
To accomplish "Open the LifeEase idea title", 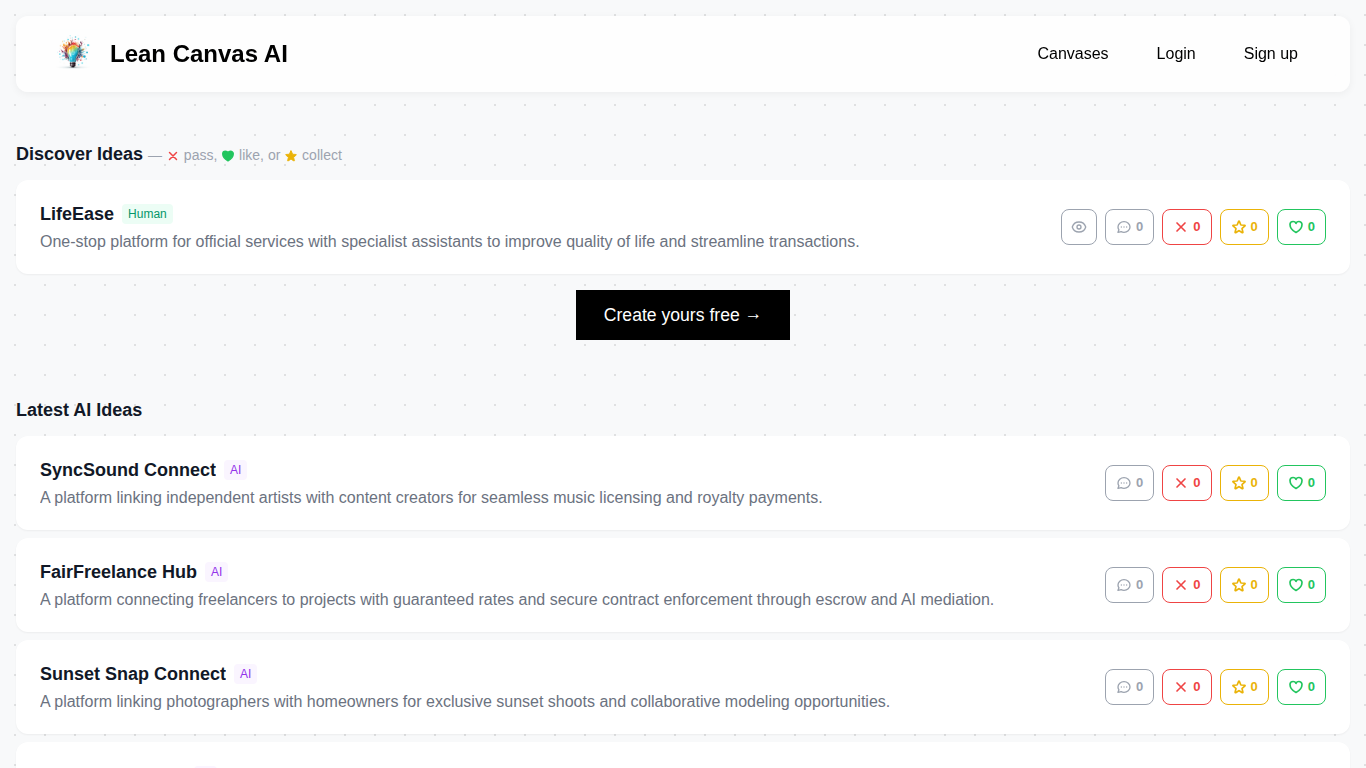I will click(x=77, y=214).
